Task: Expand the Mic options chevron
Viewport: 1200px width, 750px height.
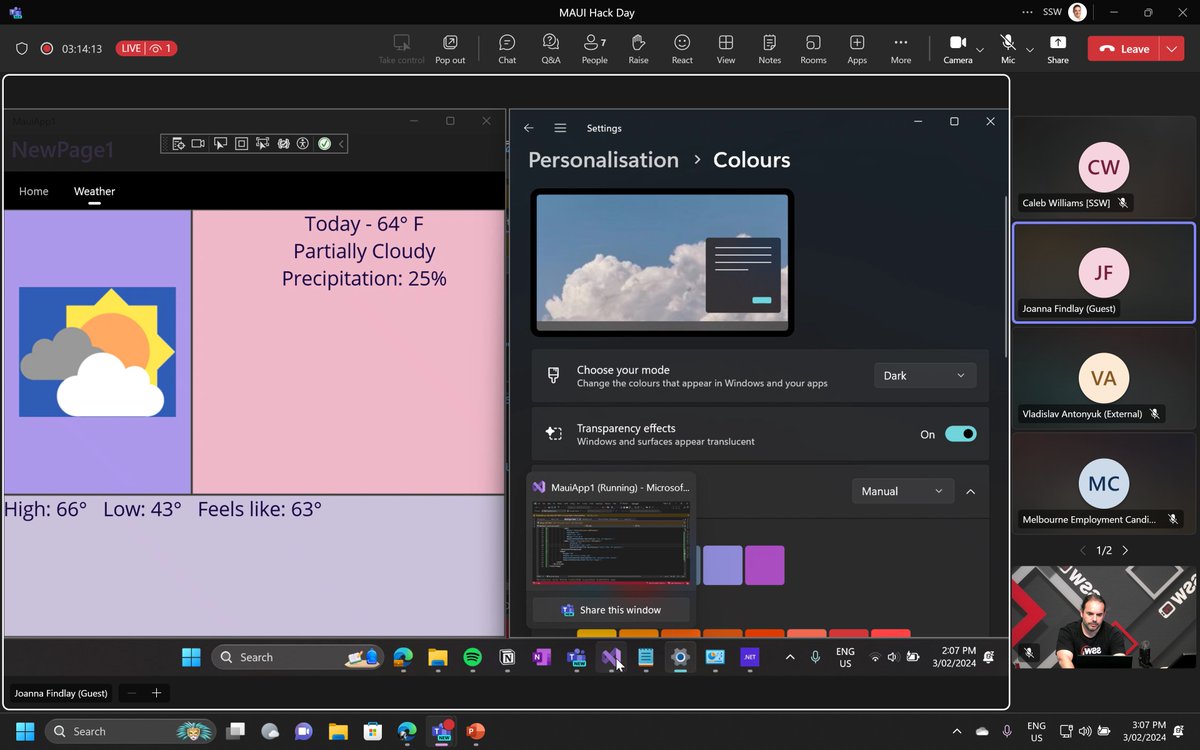Action: (x=1030, y=49)
